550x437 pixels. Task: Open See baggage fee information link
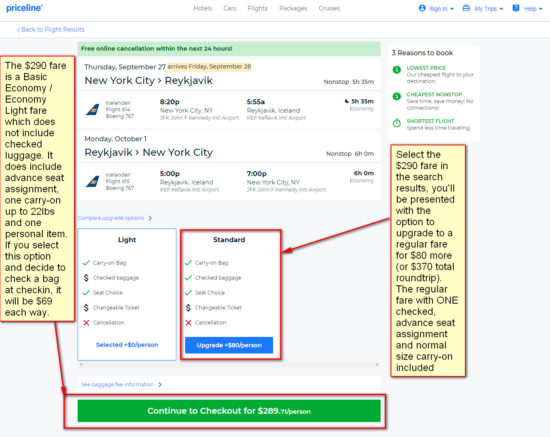[121, 385]
